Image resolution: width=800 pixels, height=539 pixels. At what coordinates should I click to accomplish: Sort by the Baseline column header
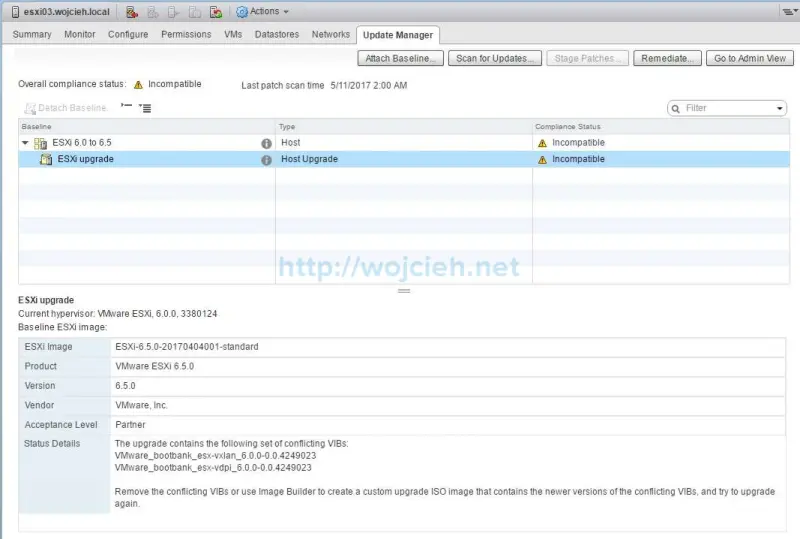pos(147,127)
